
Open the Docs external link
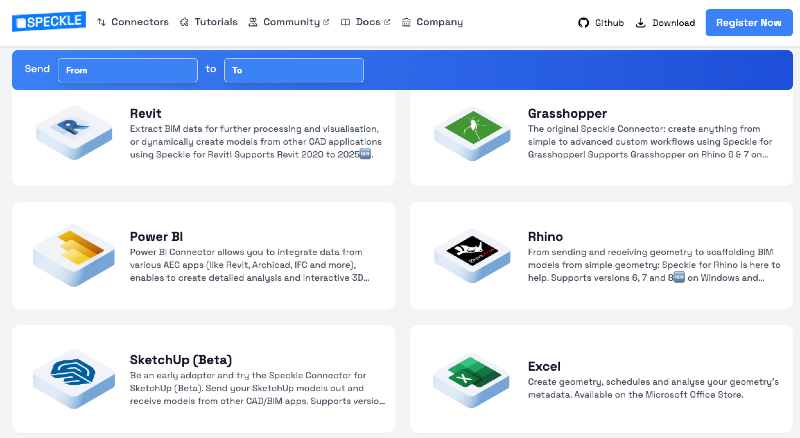click(367, 22)
